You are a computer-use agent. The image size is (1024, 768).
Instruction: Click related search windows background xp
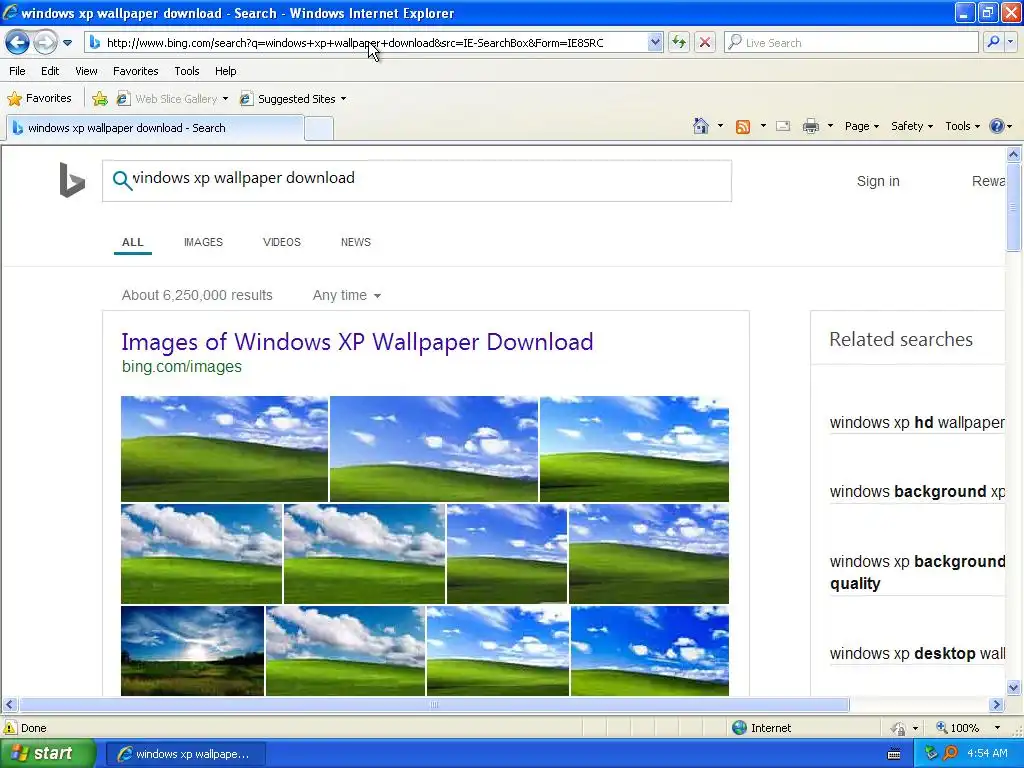[x=916, y=491]
